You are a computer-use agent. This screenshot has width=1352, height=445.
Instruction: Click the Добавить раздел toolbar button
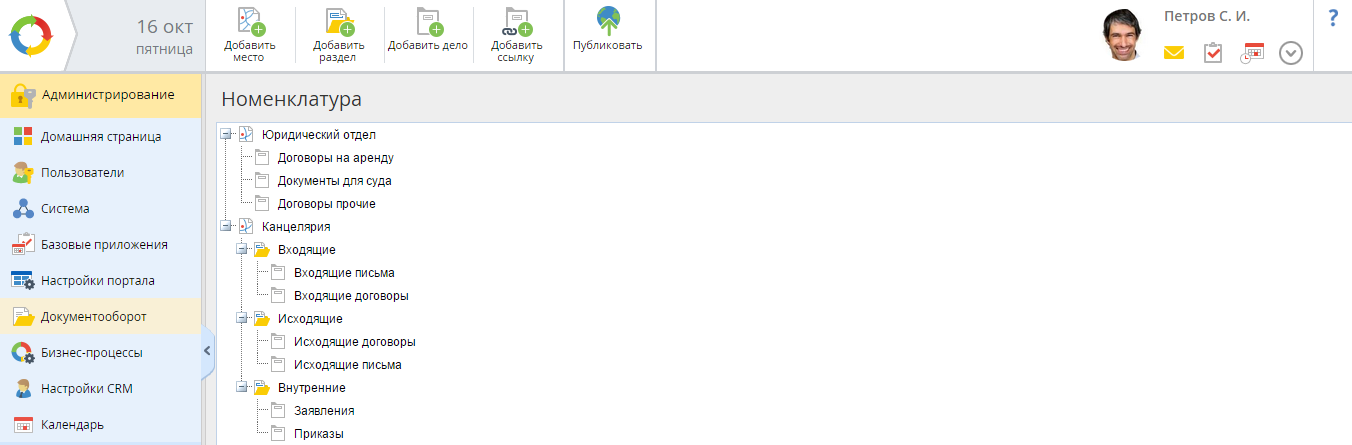pyautogui.click(x=339, y=36)
